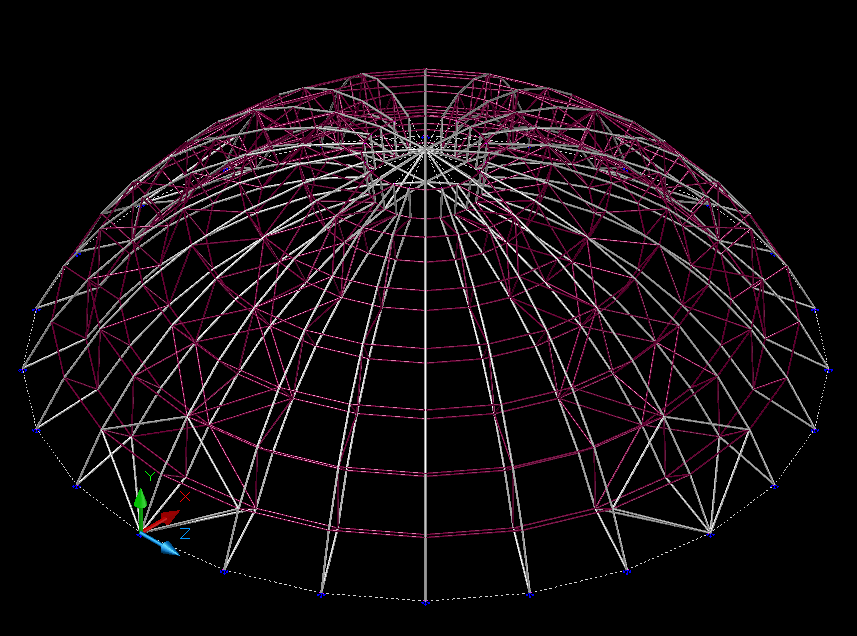Select the bottom-most support node of the dome
The image size is (857, 636).
pos(425,603)
